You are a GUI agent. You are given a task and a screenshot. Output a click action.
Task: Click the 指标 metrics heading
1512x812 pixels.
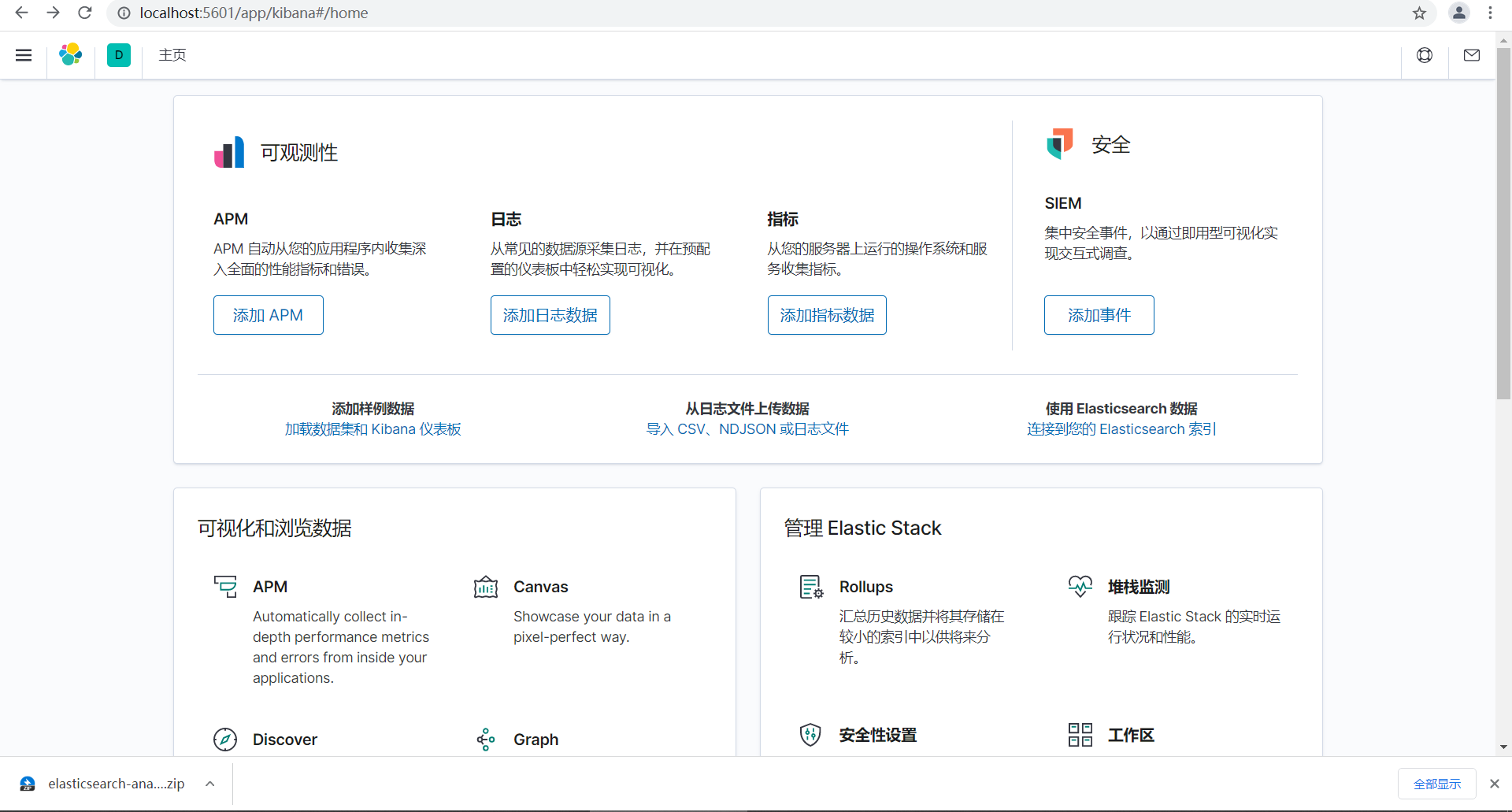click(x=783, y=219)
